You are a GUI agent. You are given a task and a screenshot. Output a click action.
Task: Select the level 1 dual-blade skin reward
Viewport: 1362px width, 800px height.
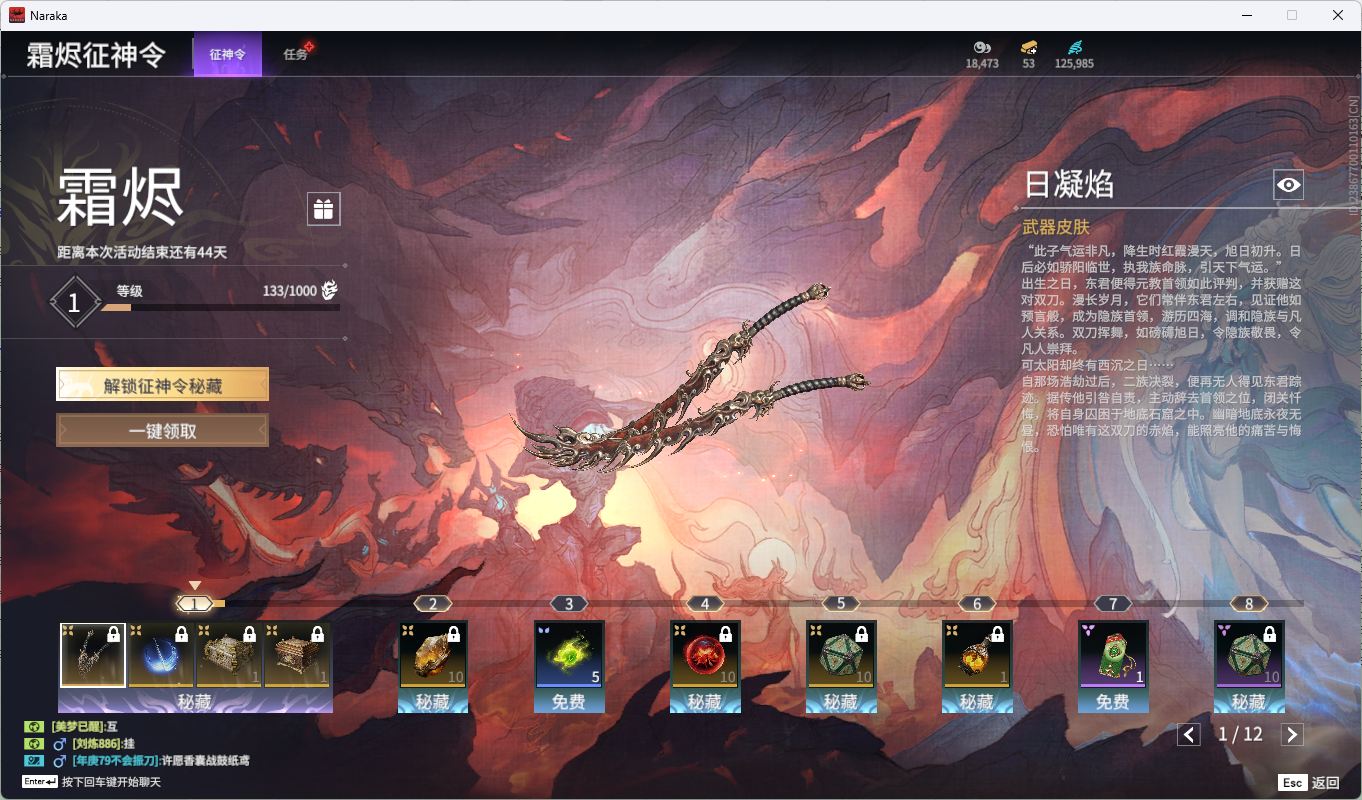tap(93, 655)
